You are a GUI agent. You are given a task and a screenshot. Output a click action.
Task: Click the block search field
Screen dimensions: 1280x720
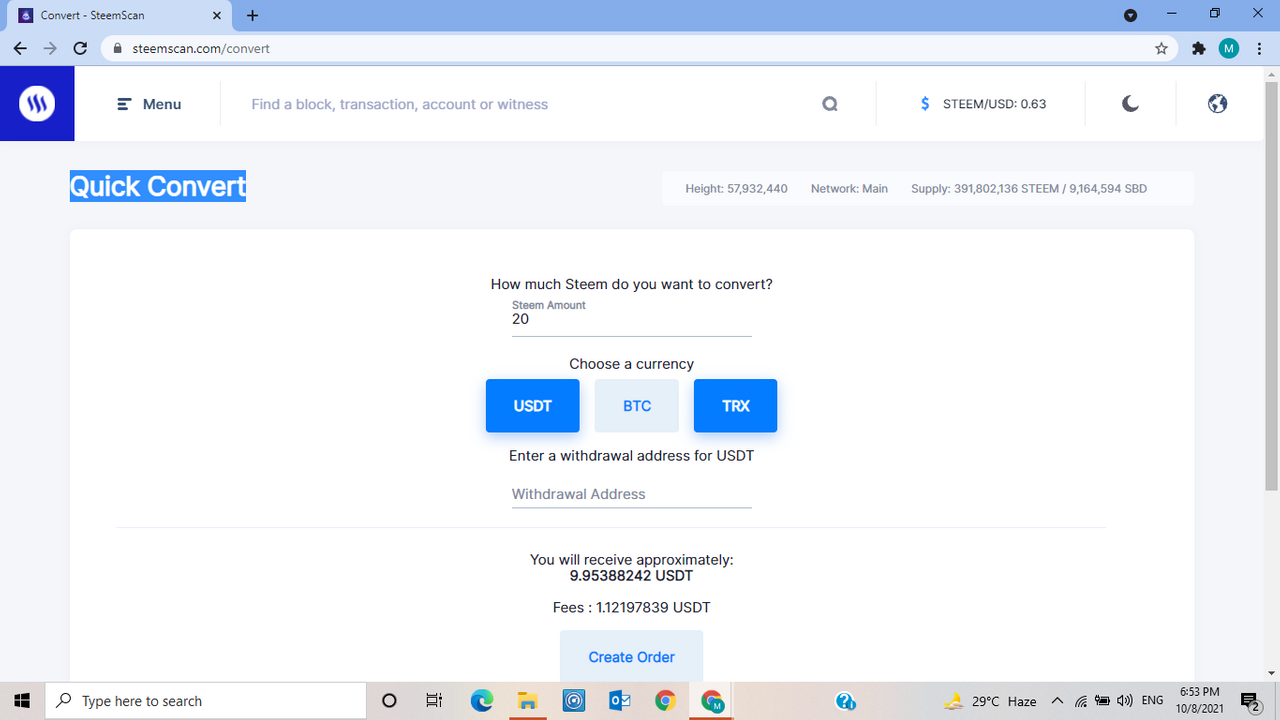click(x=530, y=104)
